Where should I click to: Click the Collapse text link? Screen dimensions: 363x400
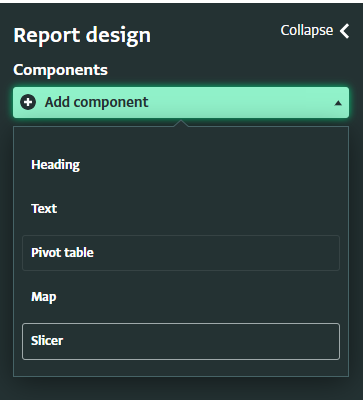(x=307, y=30)
